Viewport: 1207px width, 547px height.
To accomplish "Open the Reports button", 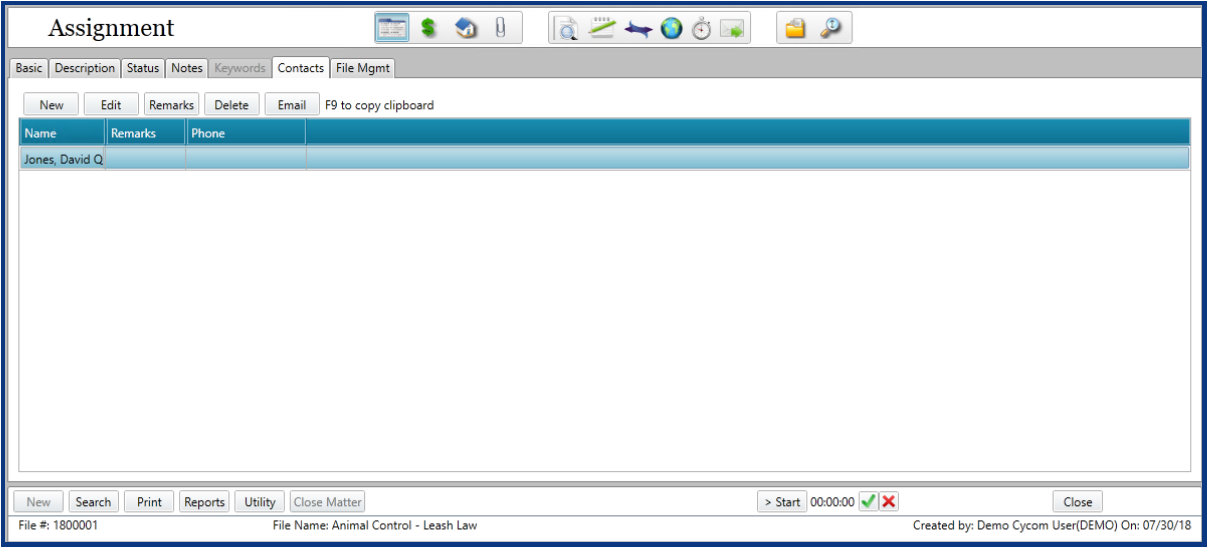I will pyautogui.click(x=204, y=502).
